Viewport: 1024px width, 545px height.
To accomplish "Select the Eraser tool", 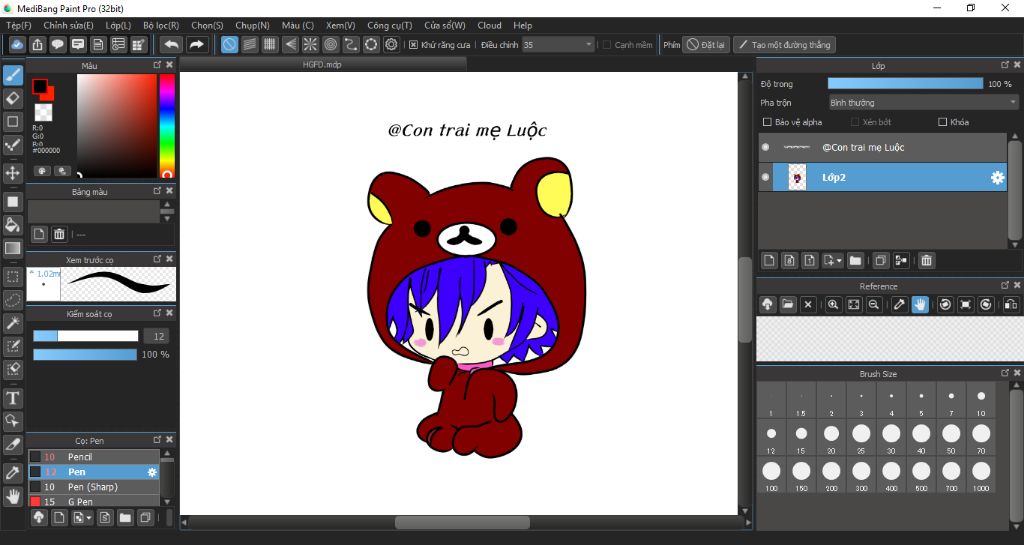I will (12, 99).
